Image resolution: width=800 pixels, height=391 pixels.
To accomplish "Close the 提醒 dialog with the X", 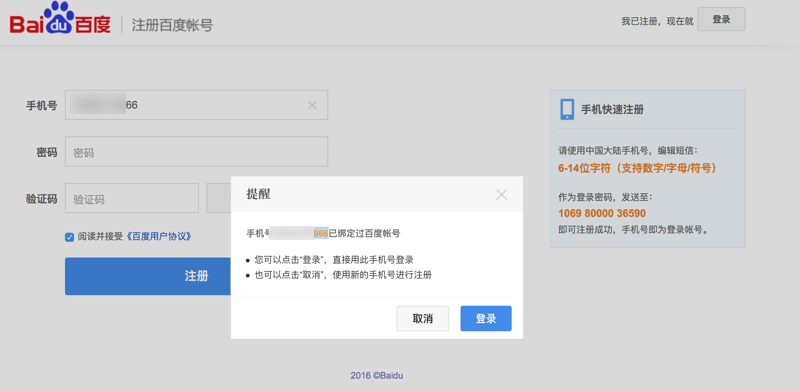I will click(x=502, y=194).
